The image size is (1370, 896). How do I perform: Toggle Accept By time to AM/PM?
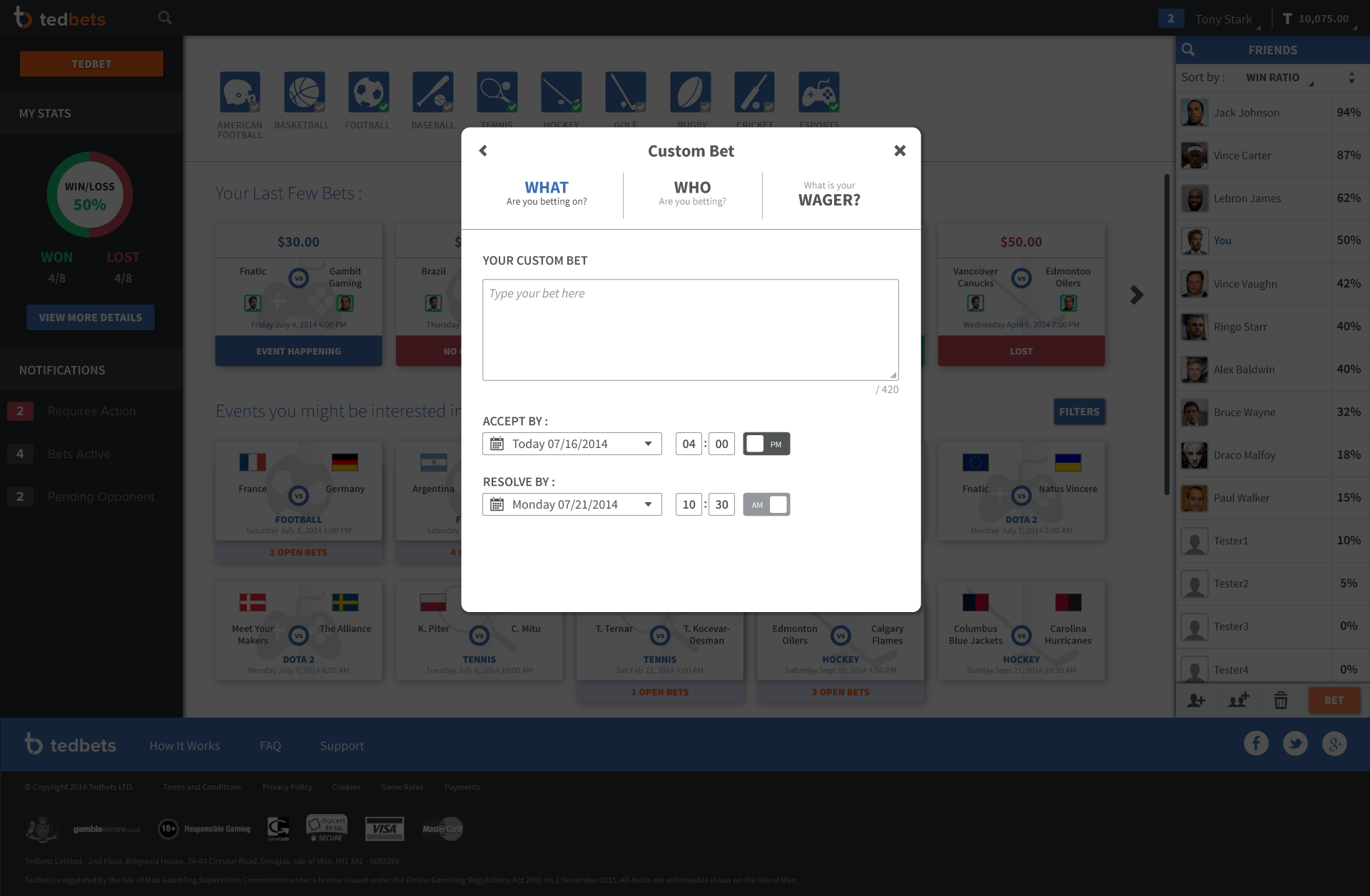[x=766, y=444]
